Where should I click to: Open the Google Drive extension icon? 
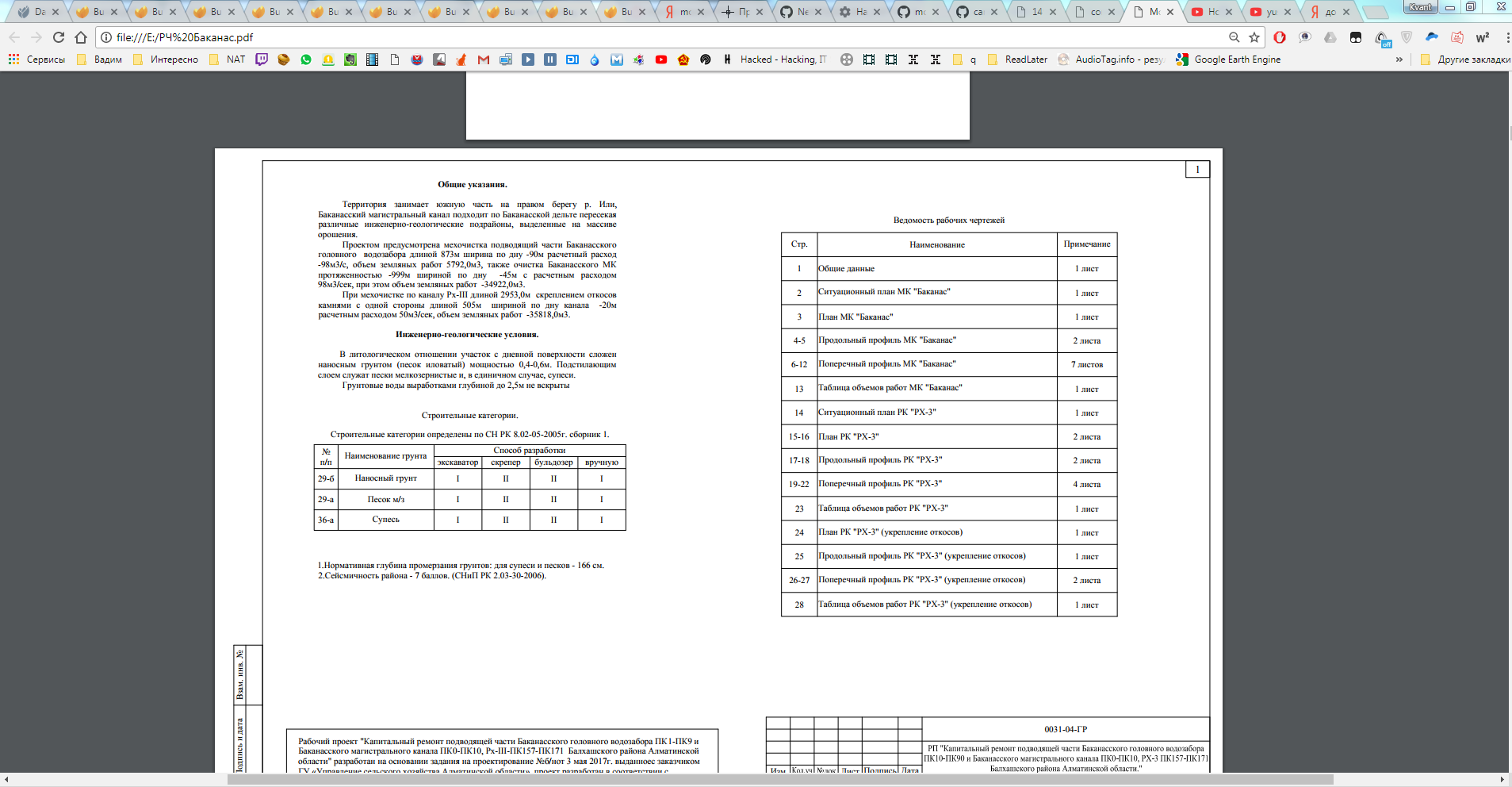[x=1330, y=37]
